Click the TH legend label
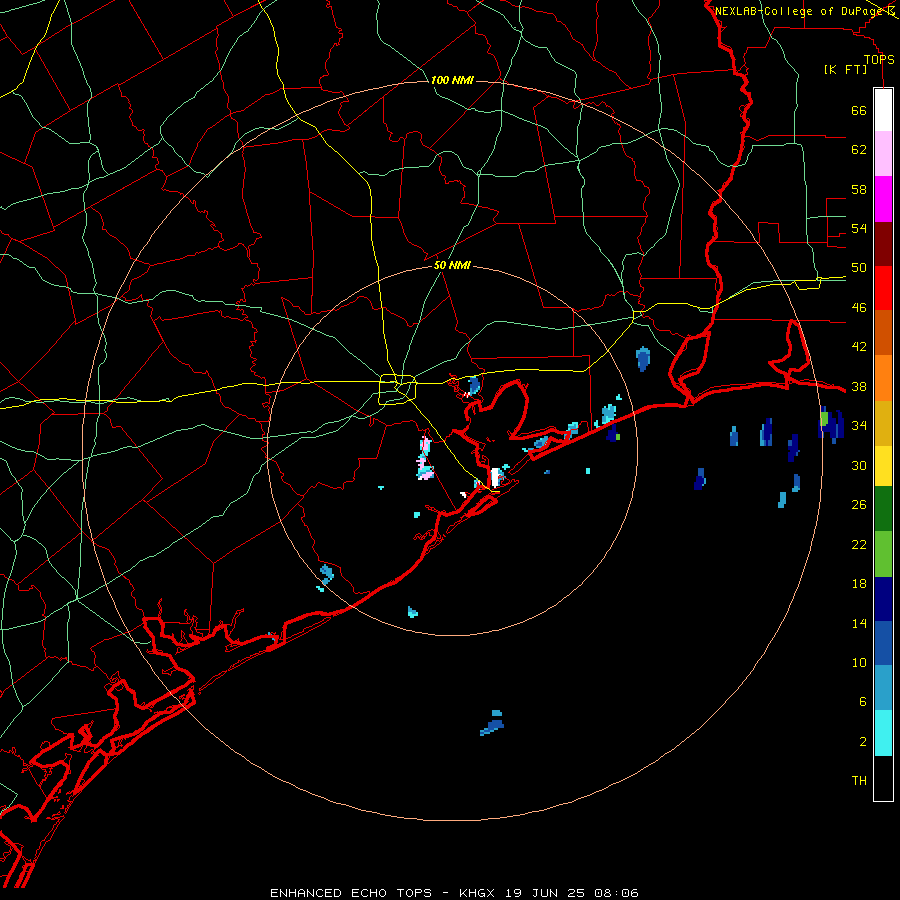 point(859,781)
